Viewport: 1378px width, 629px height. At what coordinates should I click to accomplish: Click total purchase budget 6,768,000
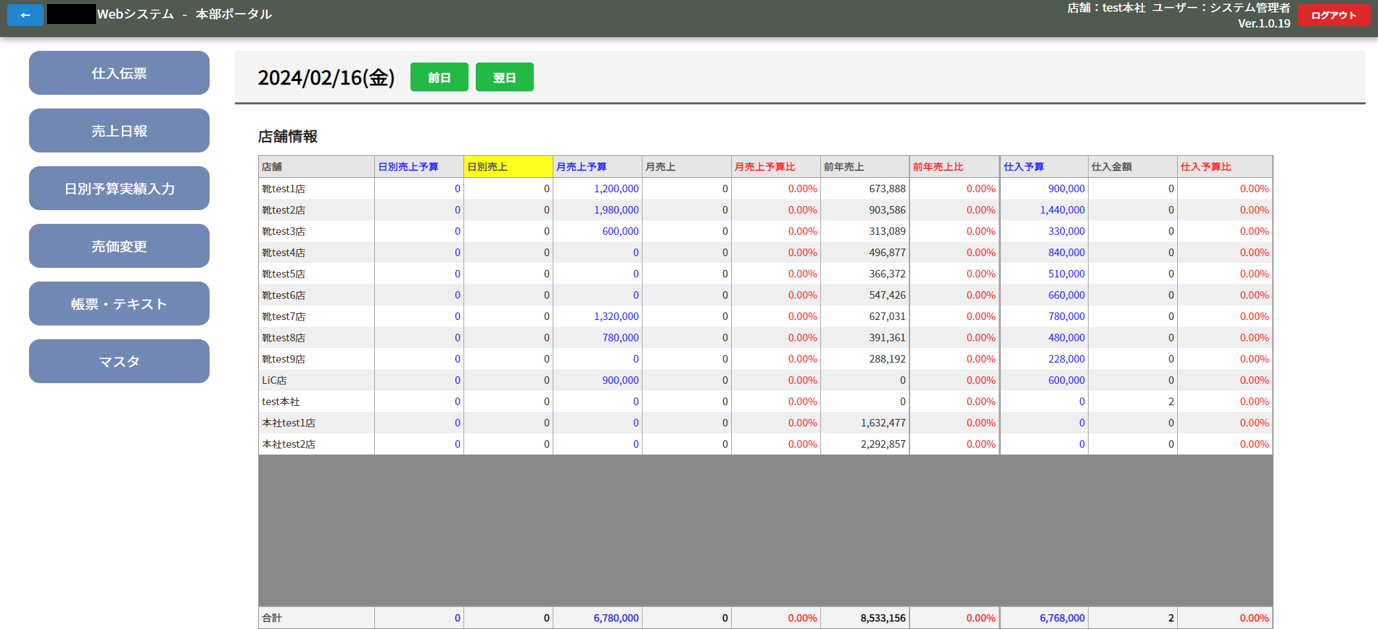click(1062, 618)
